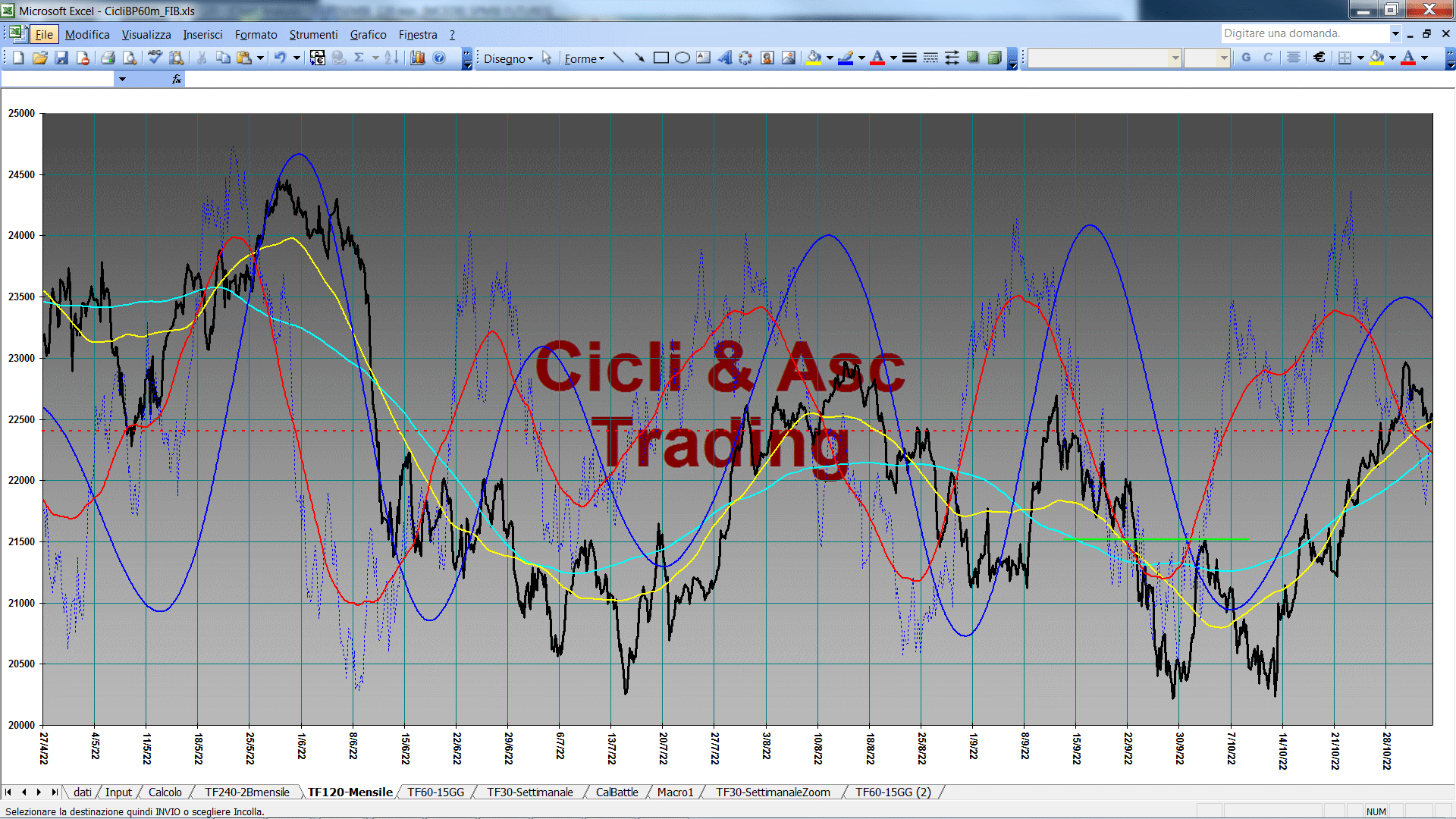The width and height of the screenshot is (1456, 819).
Task: Select the Oval drawing tool
Action: pyautogui.click(x=682, y=58)
